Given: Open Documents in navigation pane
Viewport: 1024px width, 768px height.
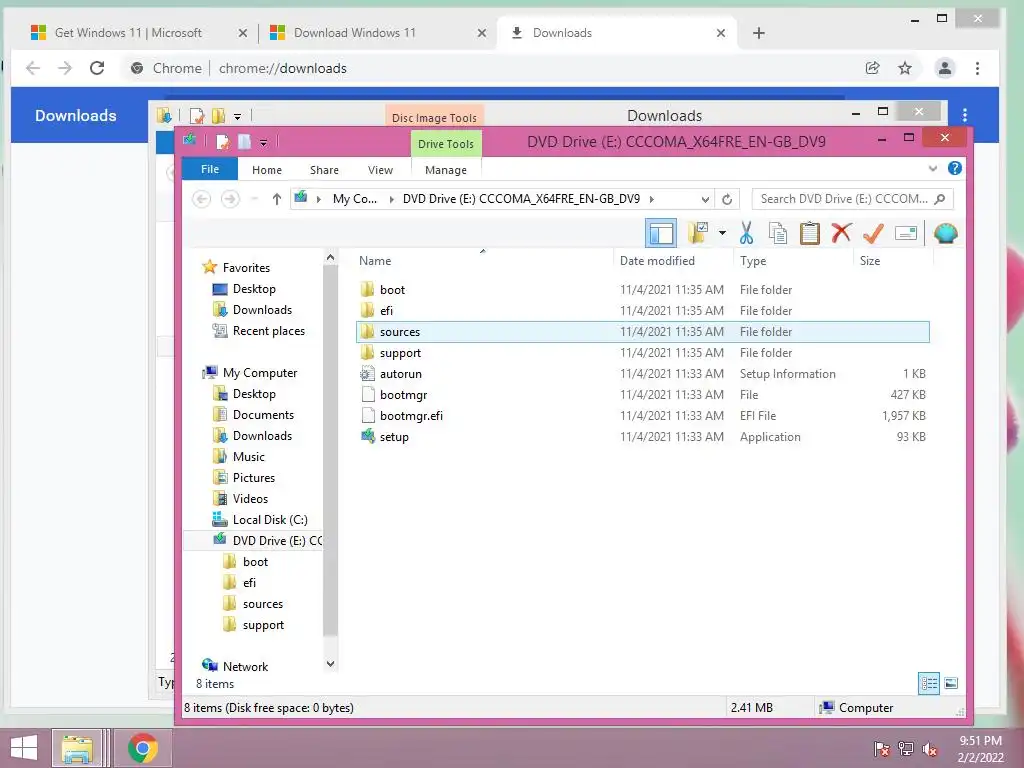Looking at the screenshot, I should point(263,415).
